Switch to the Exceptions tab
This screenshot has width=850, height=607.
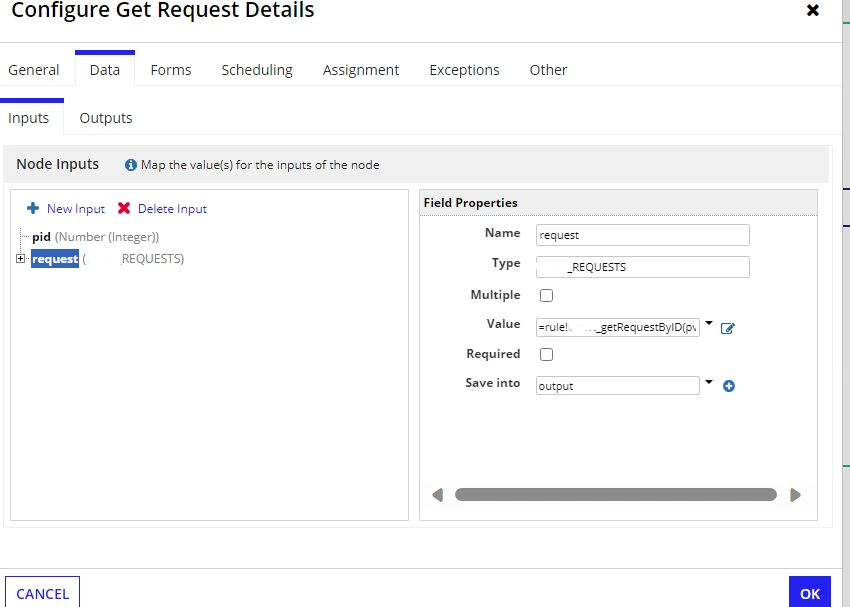(465, 70)
